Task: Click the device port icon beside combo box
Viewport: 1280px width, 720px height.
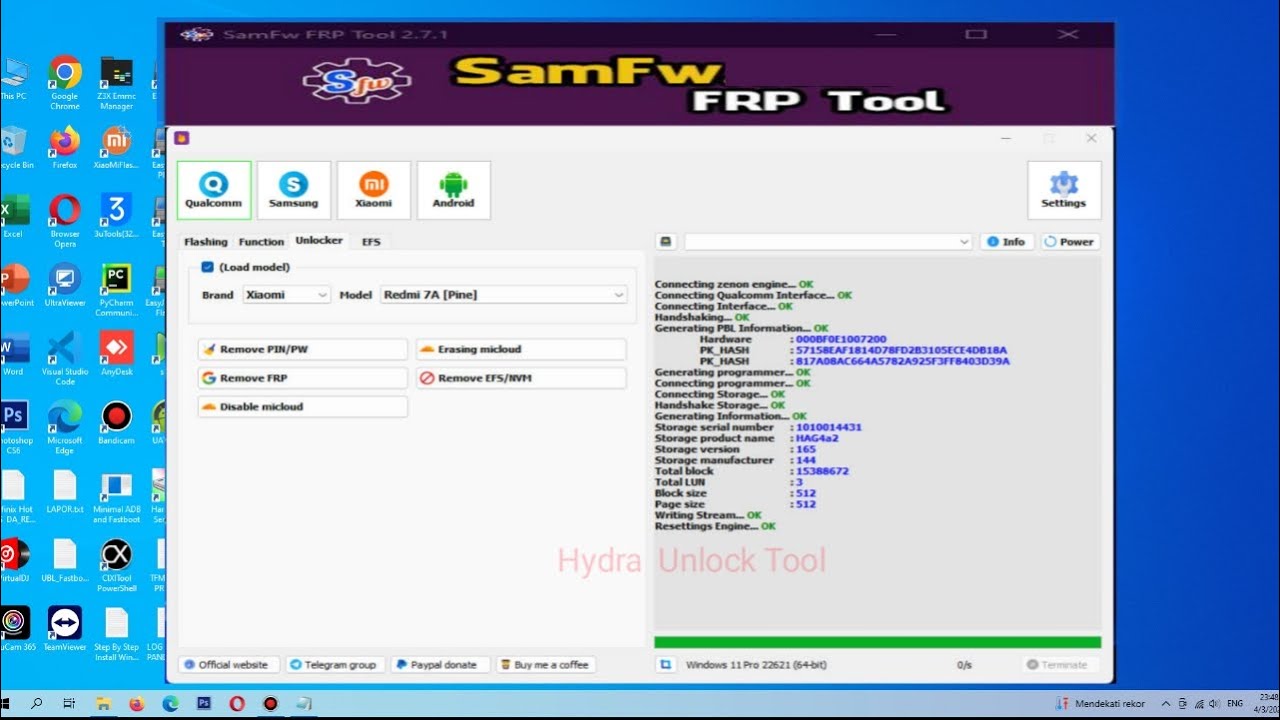Action: point(666,241)
